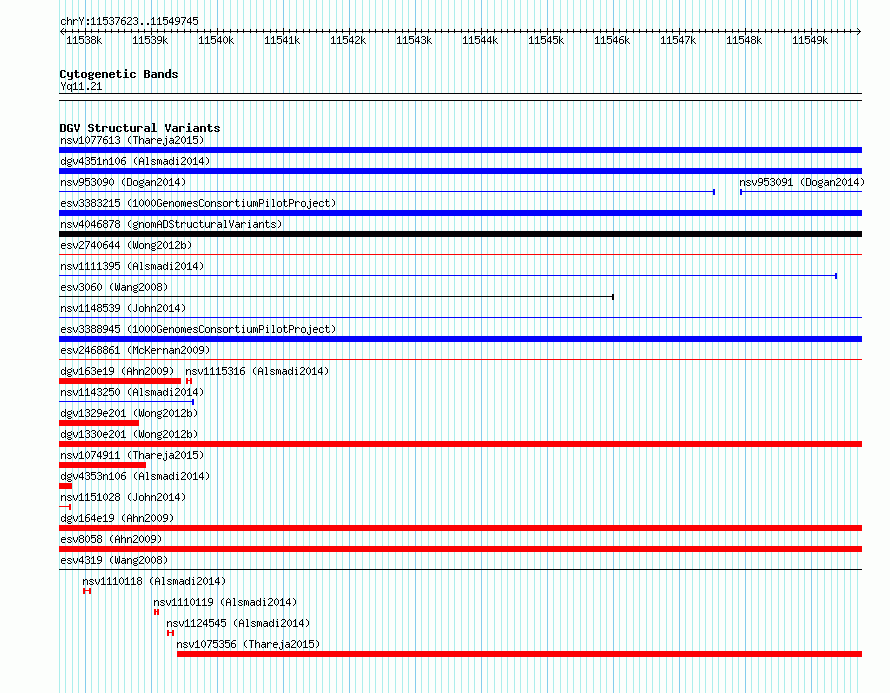890x693 pixels.
Task: Select dgv4353n106 (Alsmadi2014) label
Action: [135, 476]
